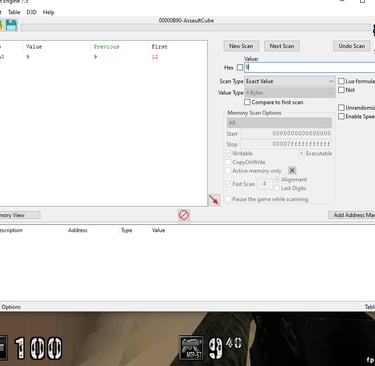Click the Undo Scan button
Image resolution: width=375 pixels, height=366 pixels.
pos(352,46)
